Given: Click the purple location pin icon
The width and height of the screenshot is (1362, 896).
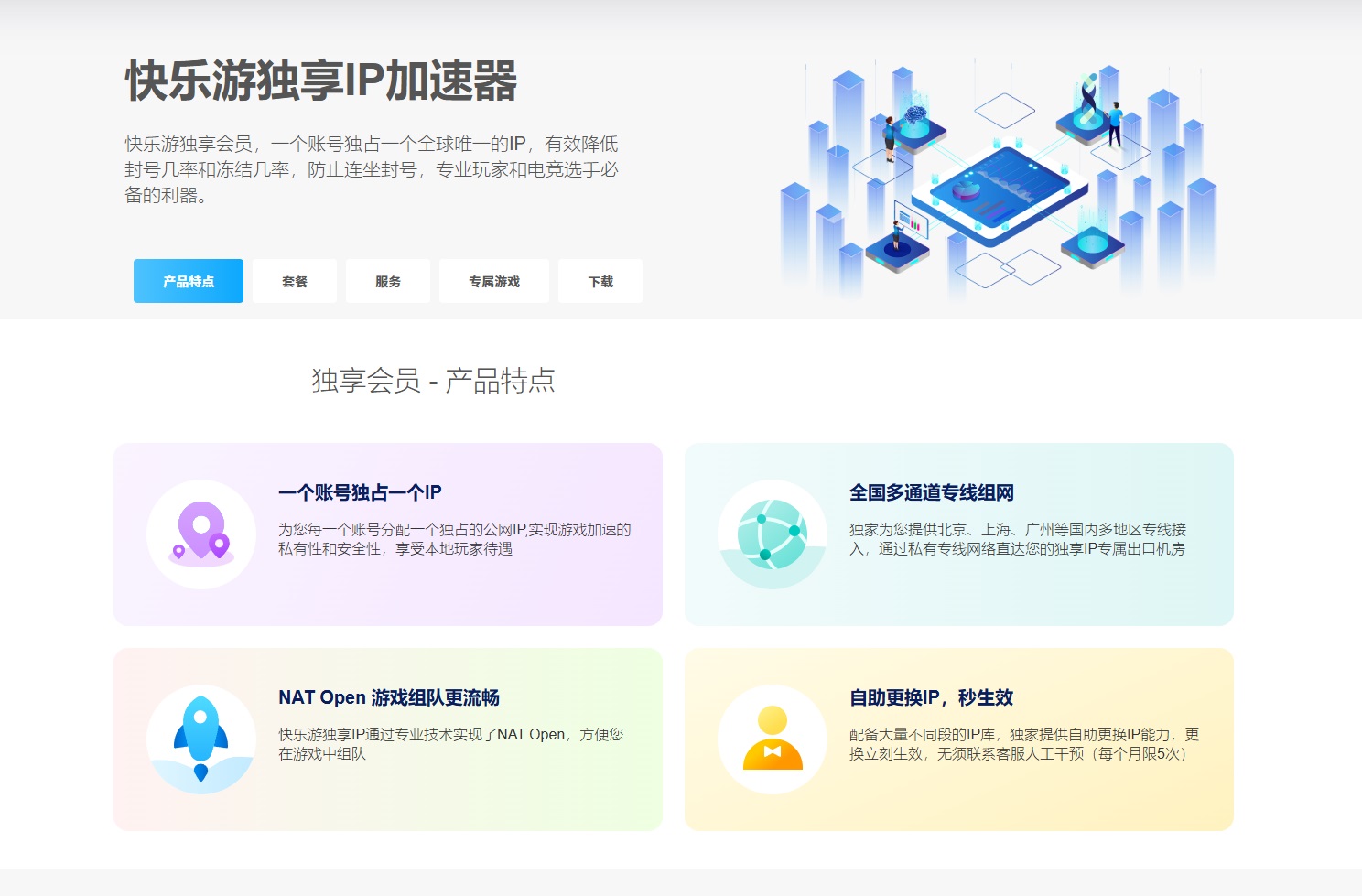Looking at the screenshot, I should tap(201, 534).
